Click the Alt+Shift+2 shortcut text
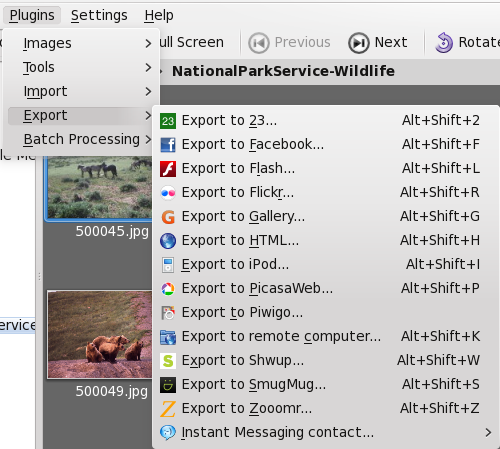Screen dimensions: 500x449 tap(441, 121)
